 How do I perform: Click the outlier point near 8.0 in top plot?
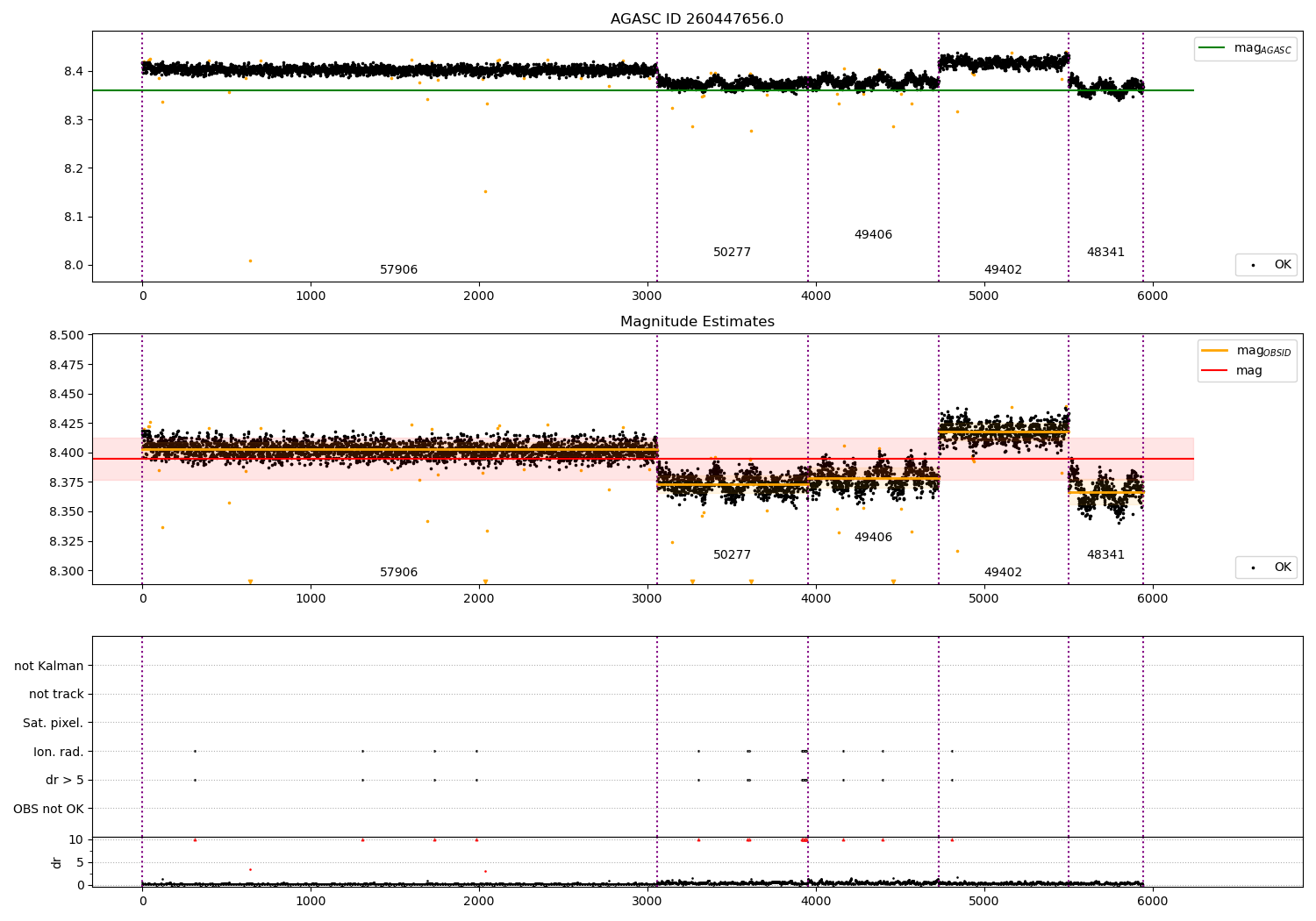pyautogui.click(x=250, y=261)
